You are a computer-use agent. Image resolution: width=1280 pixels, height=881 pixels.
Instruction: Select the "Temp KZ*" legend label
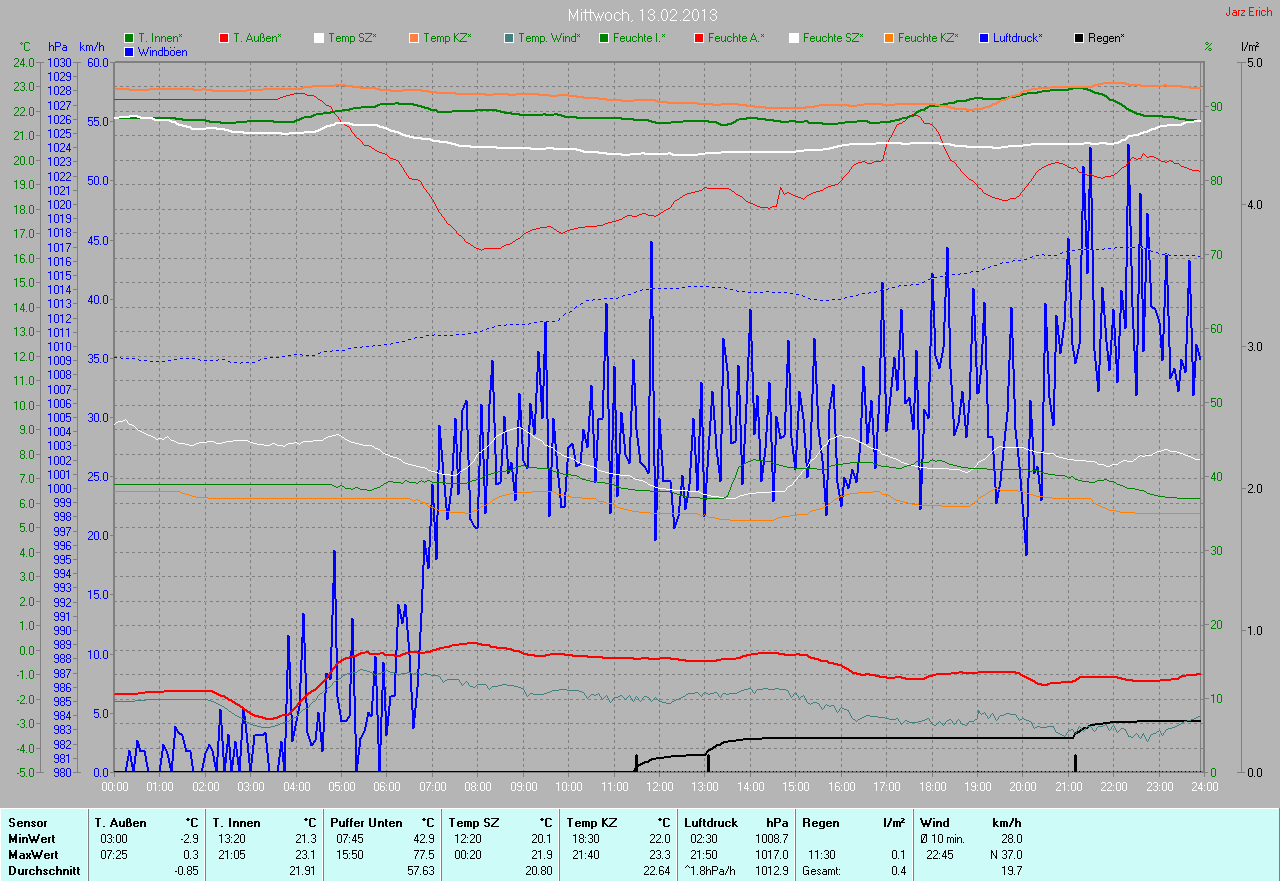click(447, 38)
